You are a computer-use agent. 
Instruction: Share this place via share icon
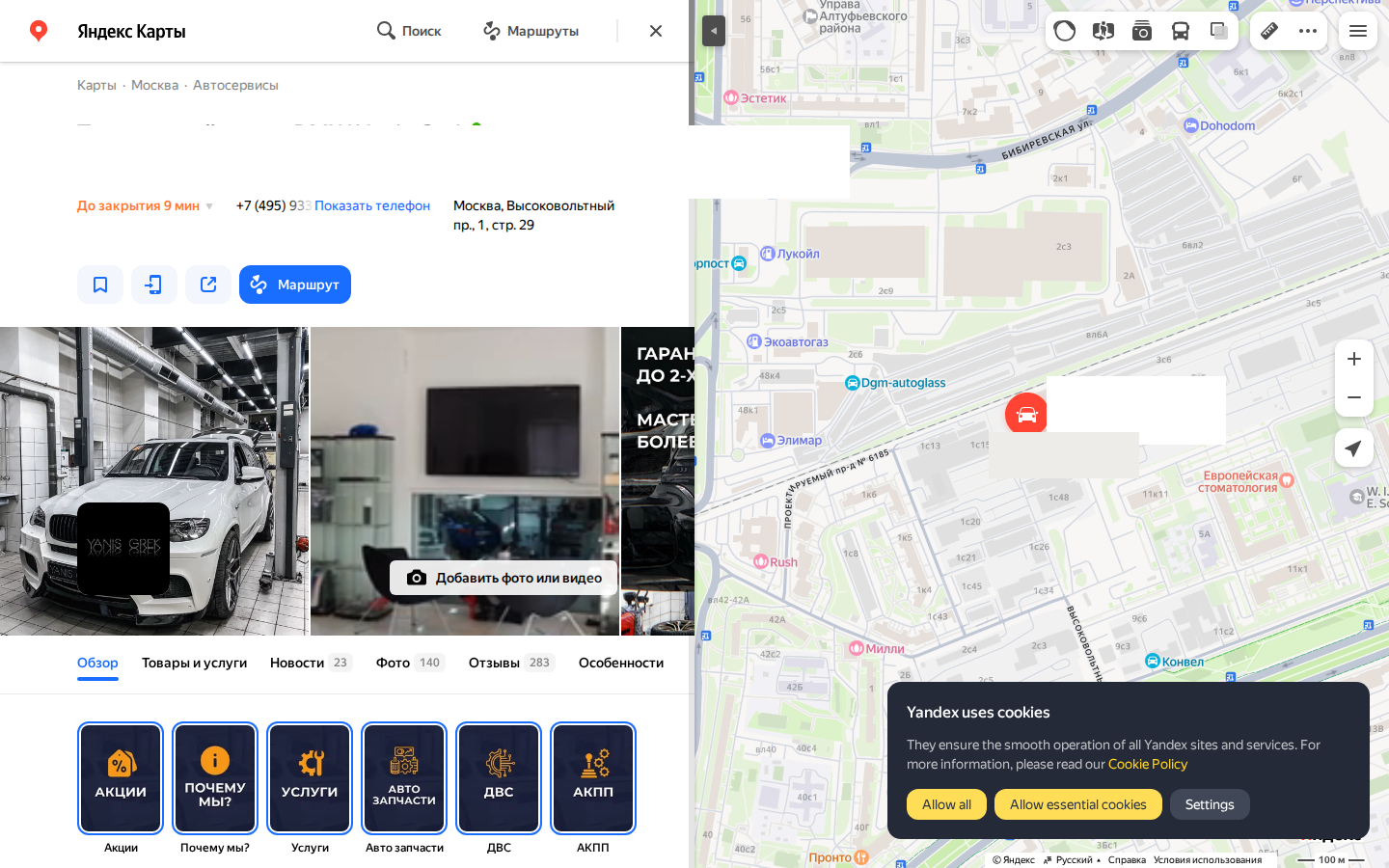point(208,285)
